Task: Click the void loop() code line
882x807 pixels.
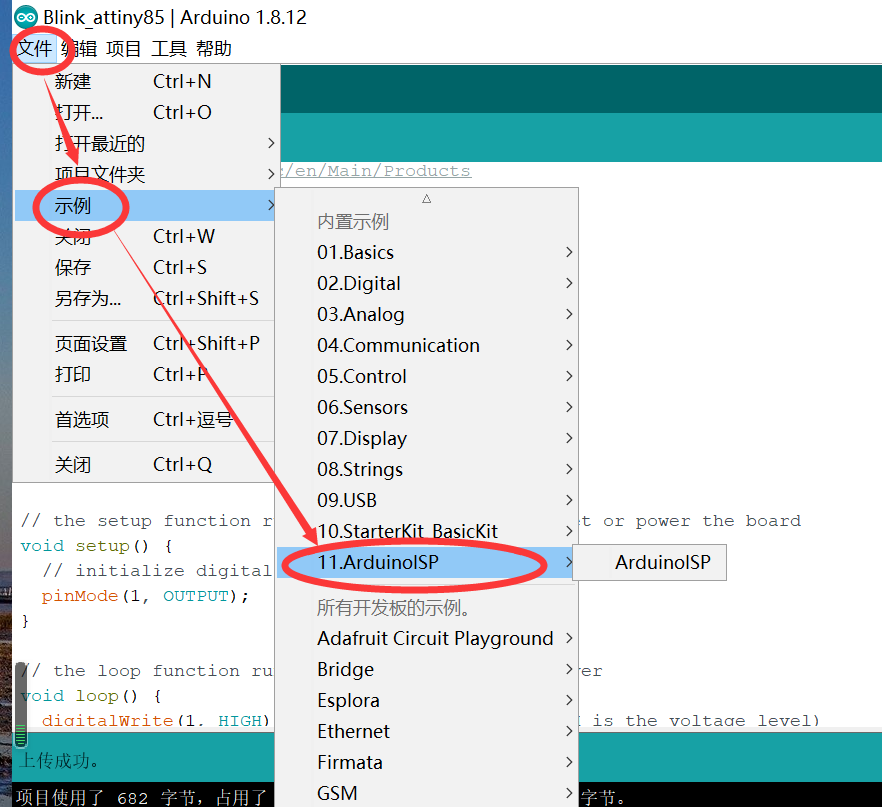Action: coord(91,696)
